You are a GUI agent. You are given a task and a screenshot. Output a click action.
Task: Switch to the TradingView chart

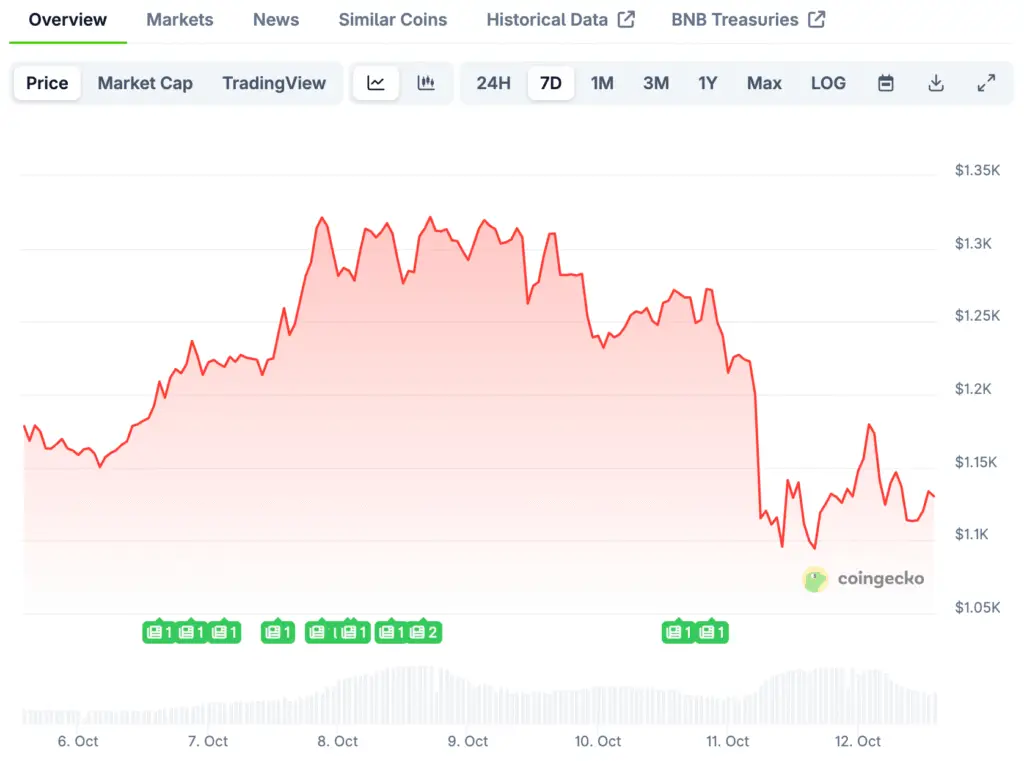[x=274, y=83]
